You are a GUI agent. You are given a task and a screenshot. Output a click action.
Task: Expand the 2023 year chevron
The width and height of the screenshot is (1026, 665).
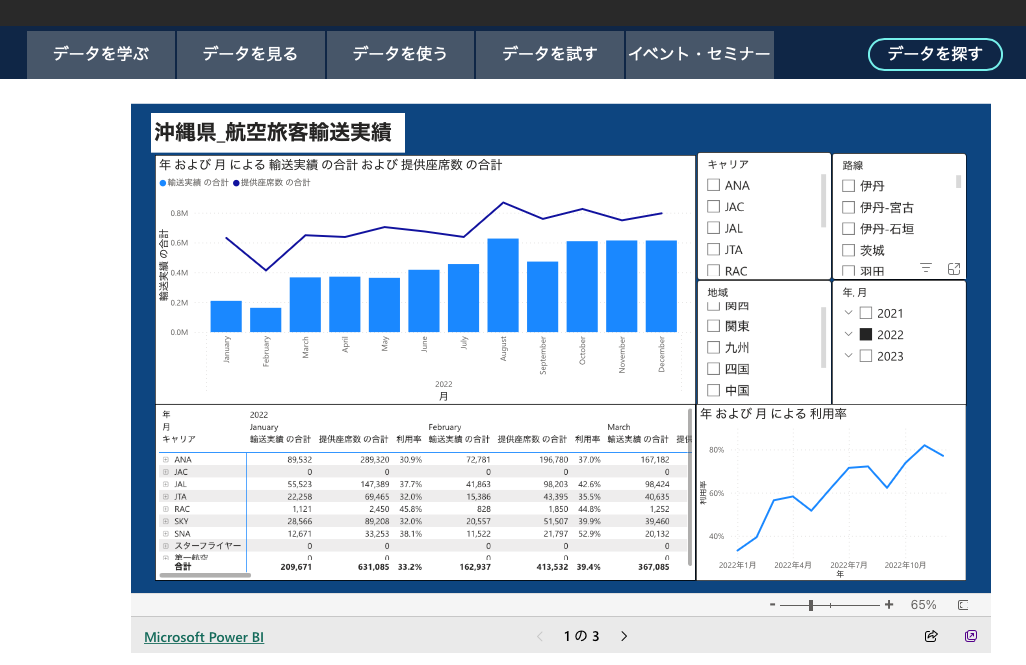coord(848,356)
